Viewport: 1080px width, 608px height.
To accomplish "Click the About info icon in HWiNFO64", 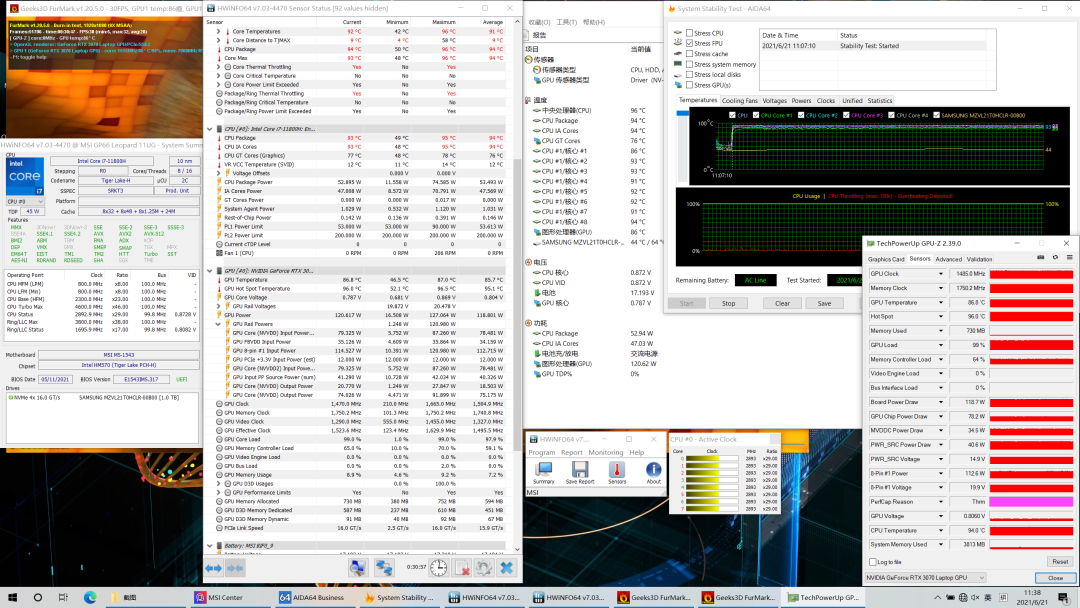I will pos(653,469).
